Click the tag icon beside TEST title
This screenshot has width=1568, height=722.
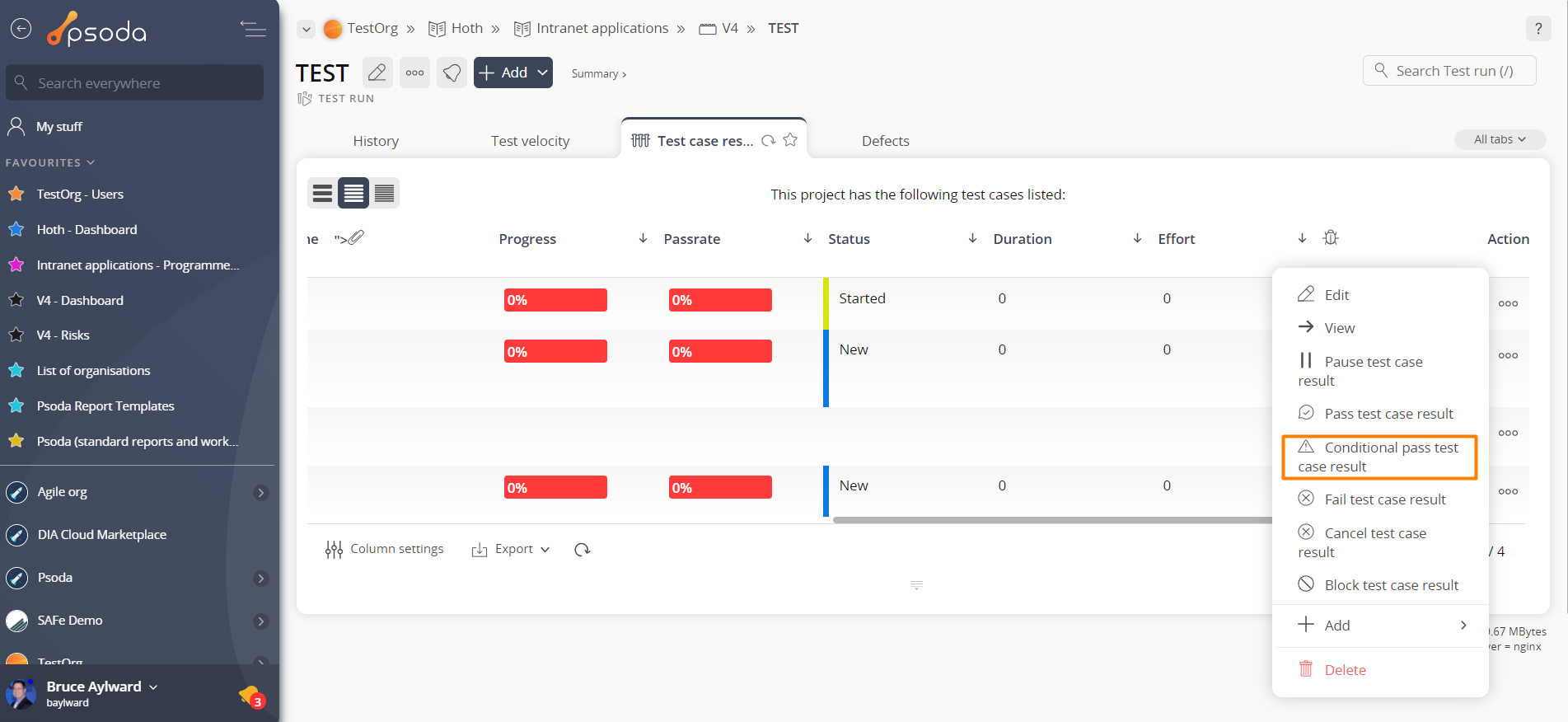coord(452,73)
